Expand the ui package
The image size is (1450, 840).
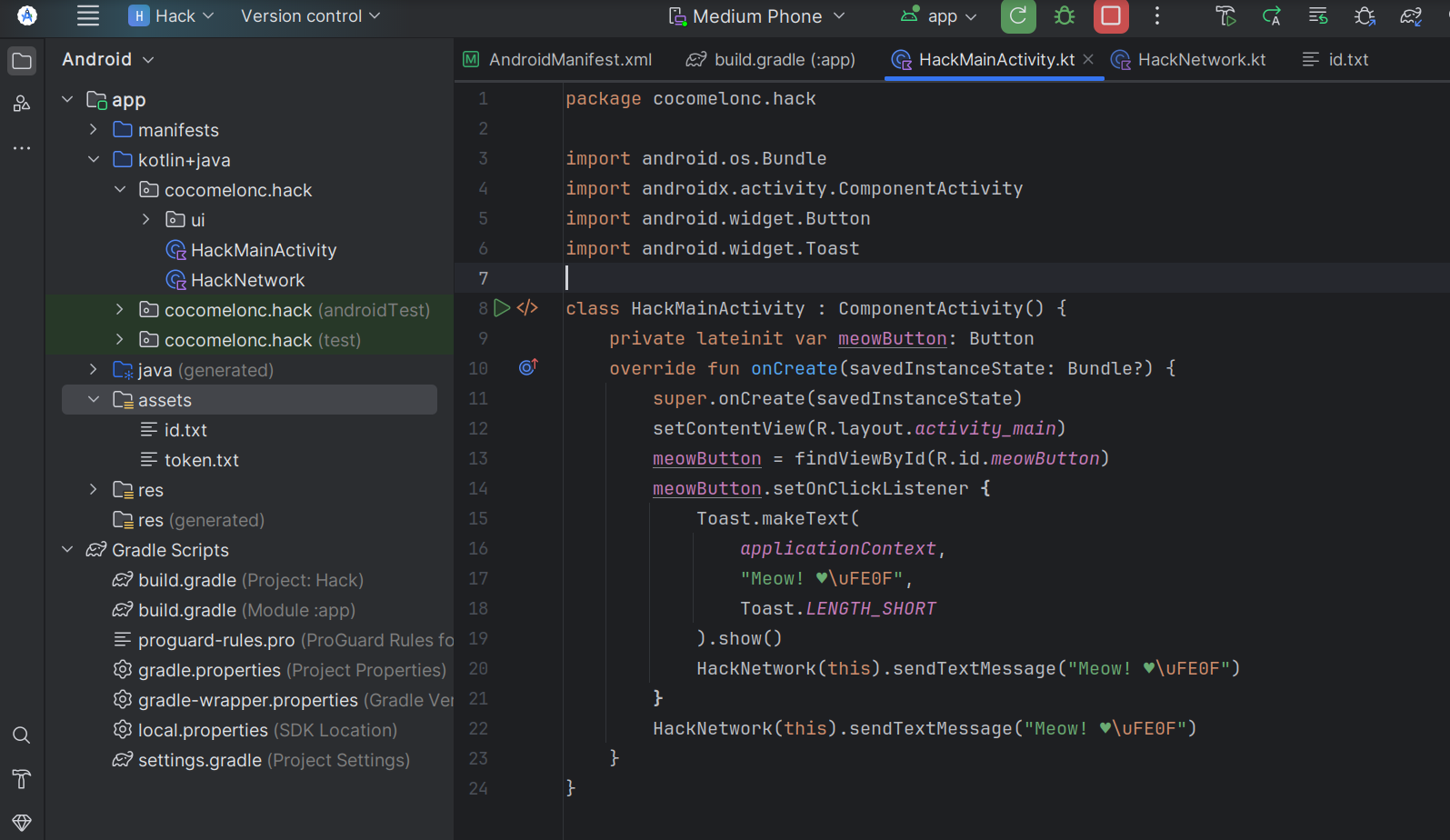(x=146, y=219)
